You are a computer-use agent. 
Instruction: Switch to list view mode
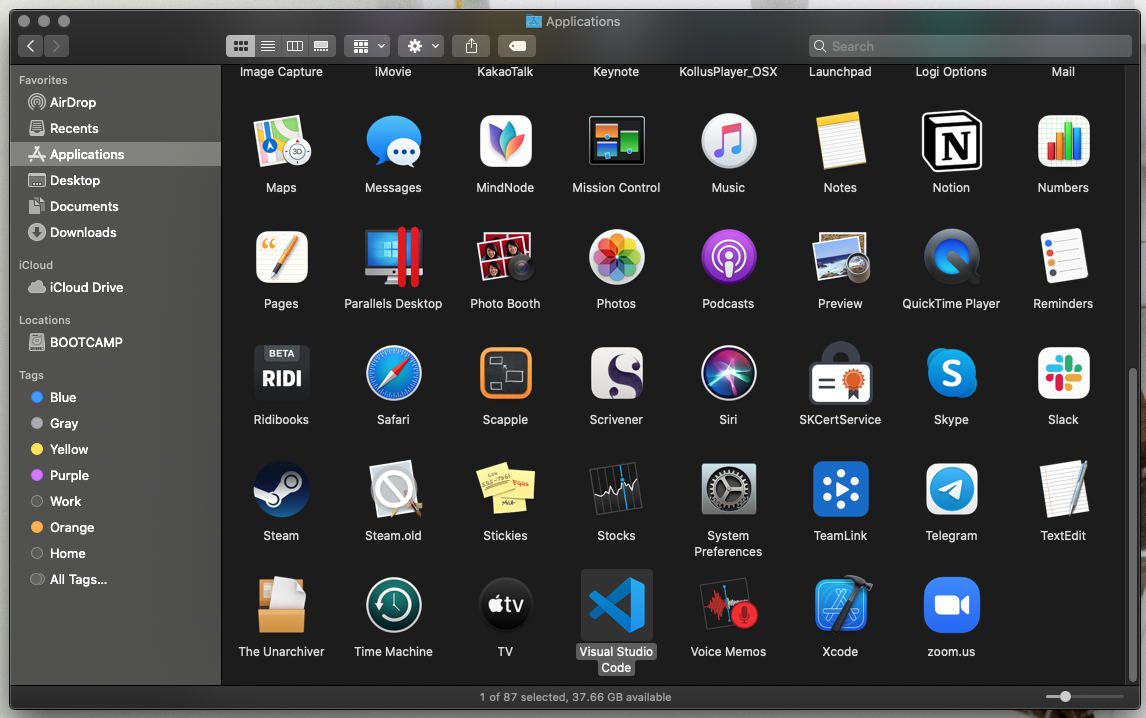click(268, 46)
